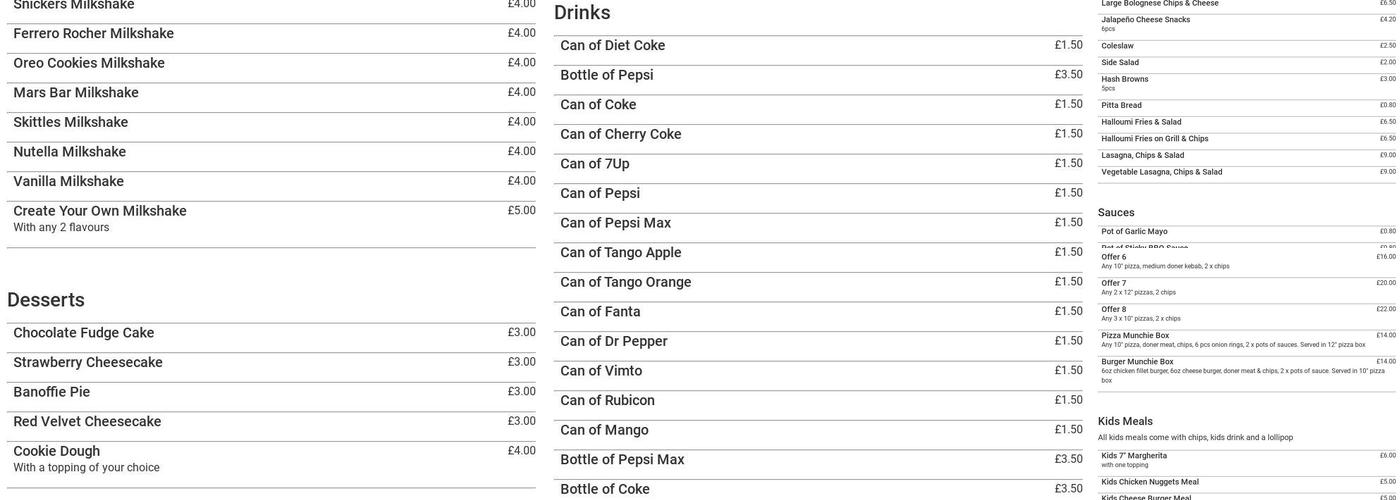This screenshot has height=500, width=1400.
Task: Click Pot of Garlic Mayo sauce
Action: click(x=1134, y=232)
